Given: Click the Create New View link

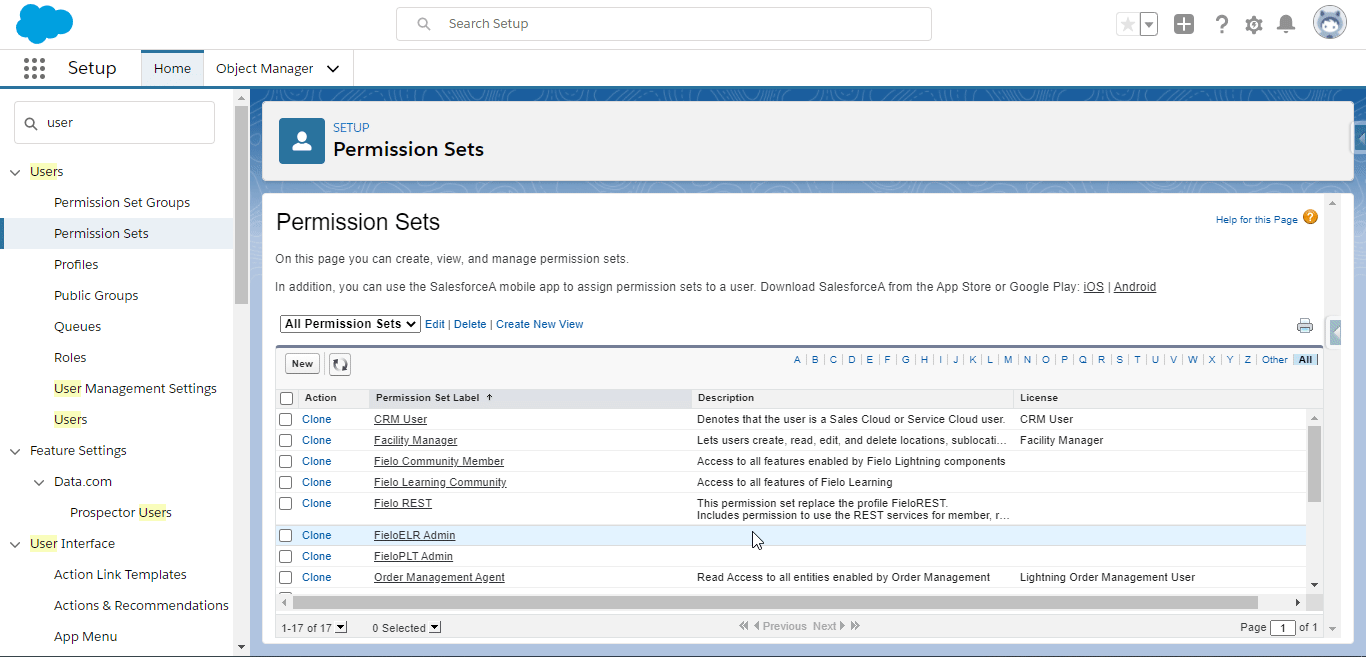Looking at the screenshot, I should tap(539, 324).
